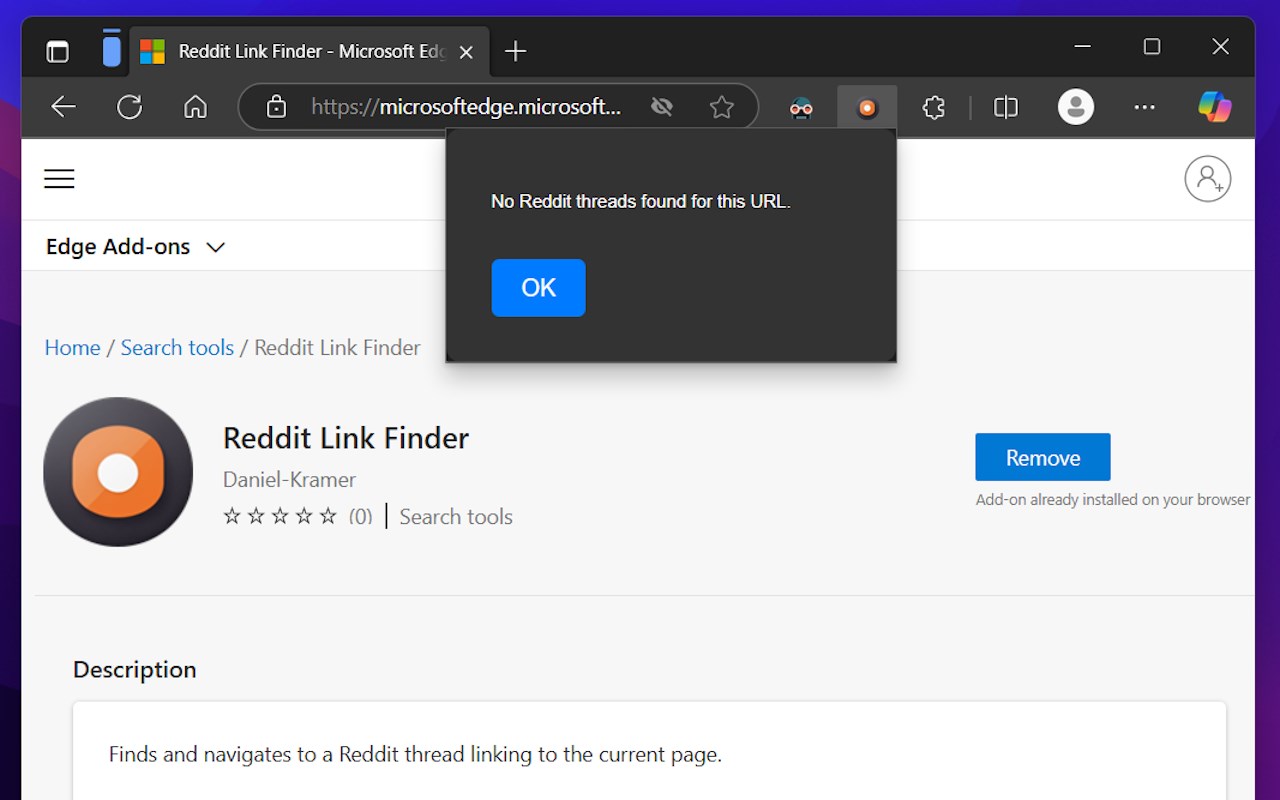This screenshot has width=1280, height=800.
Task: Open the hamburger navigation menu
Action: [59, 179]
